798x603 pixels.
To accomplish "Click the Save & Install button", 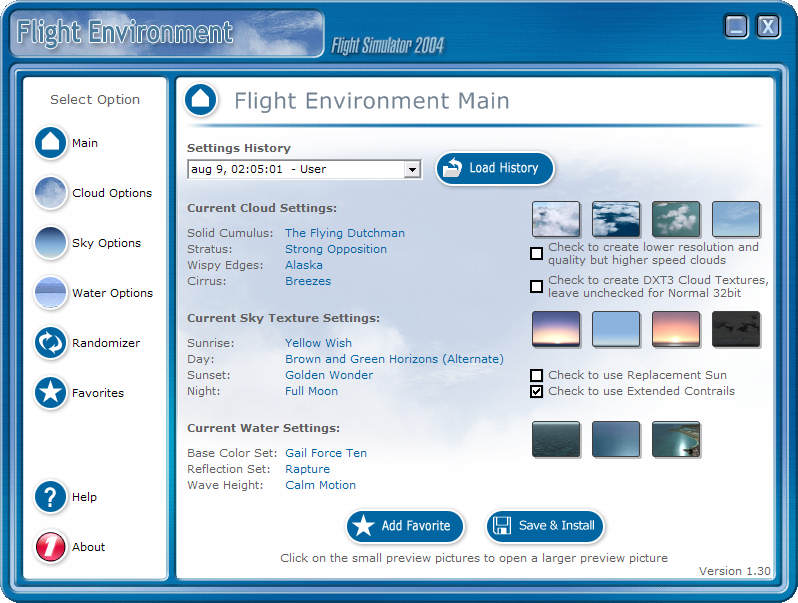I will click(x=545, y=526).
